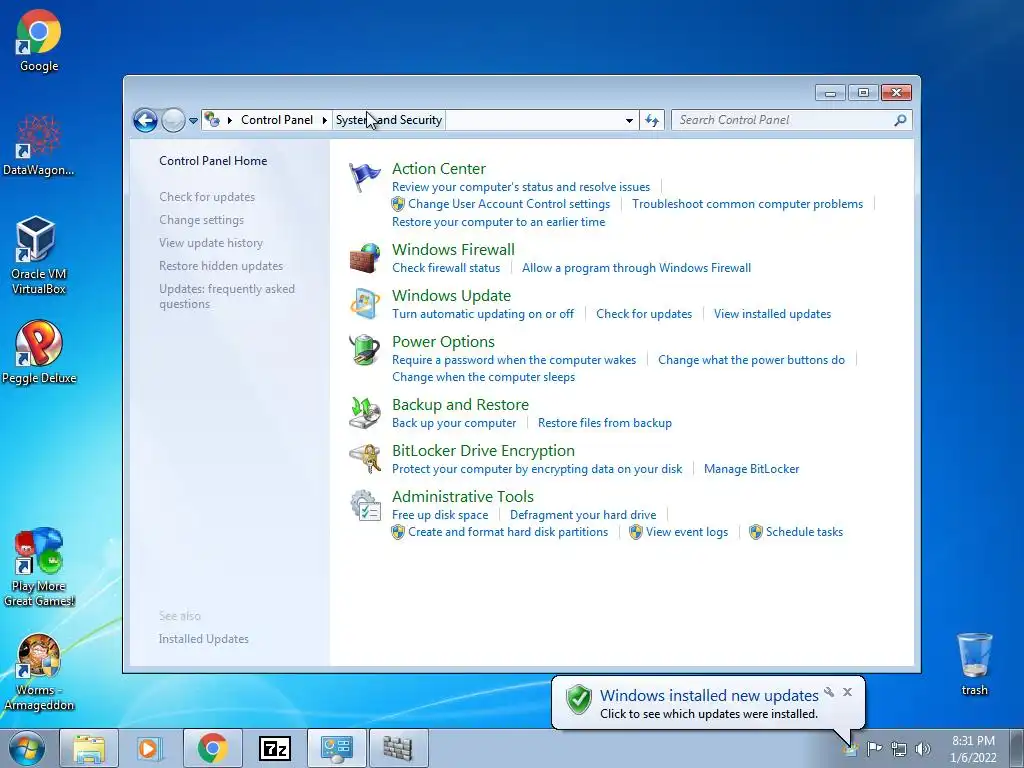
Task: Open Oracle VM VirtualBox desktop icon
Action: point(39,256)
